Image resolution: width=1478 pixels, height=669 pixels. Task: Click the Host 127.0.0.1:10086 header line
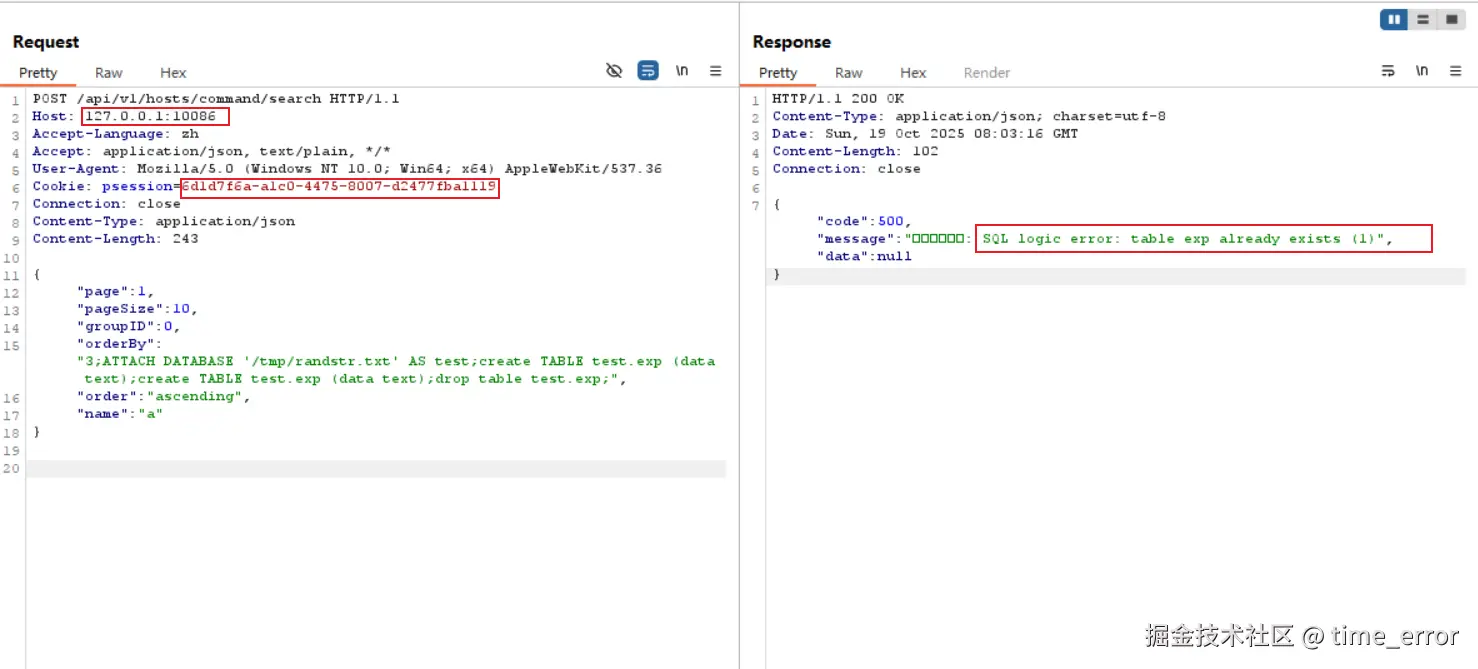tap(124, 117)
